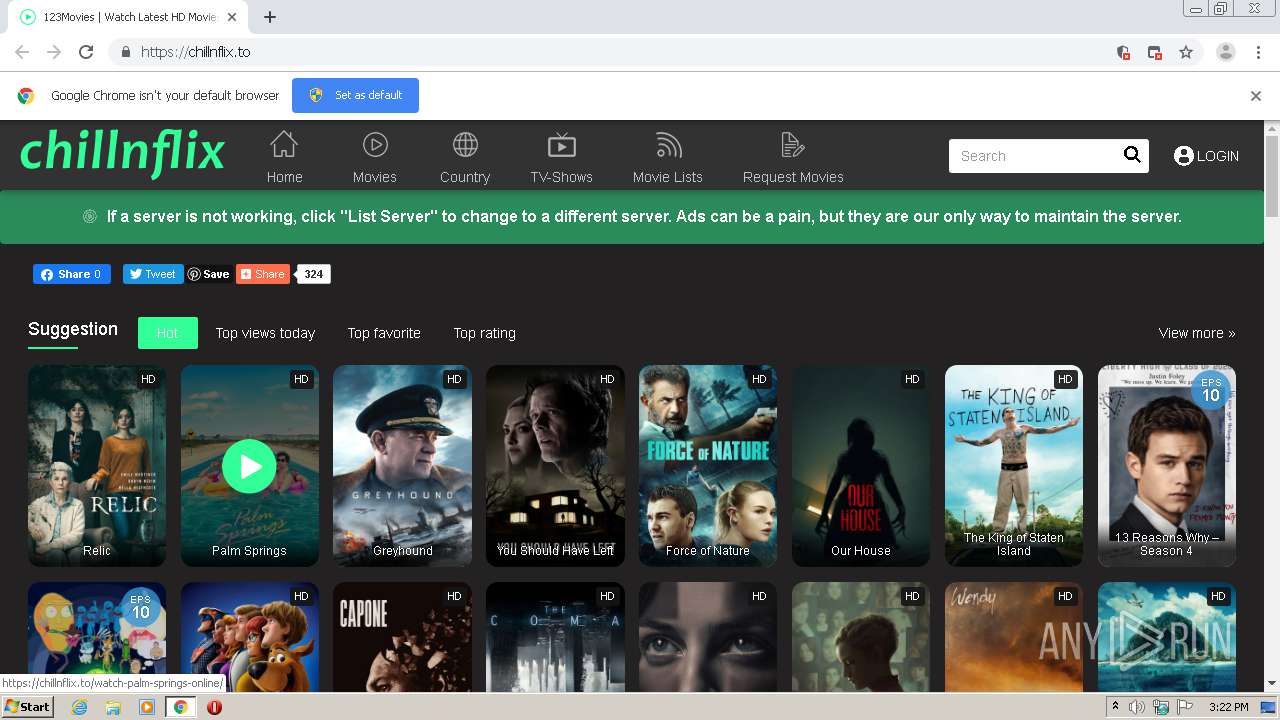Focus the Search input field

pyautogui.click(x=1034, y=156)
